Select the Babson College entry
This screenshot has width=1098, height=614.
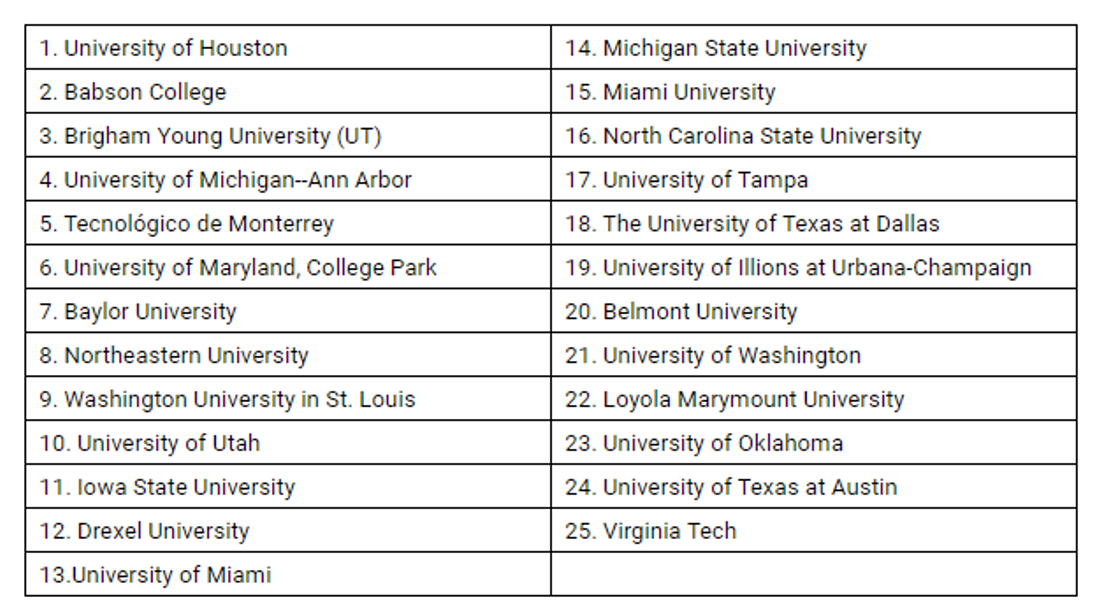(x=133, y=92)
